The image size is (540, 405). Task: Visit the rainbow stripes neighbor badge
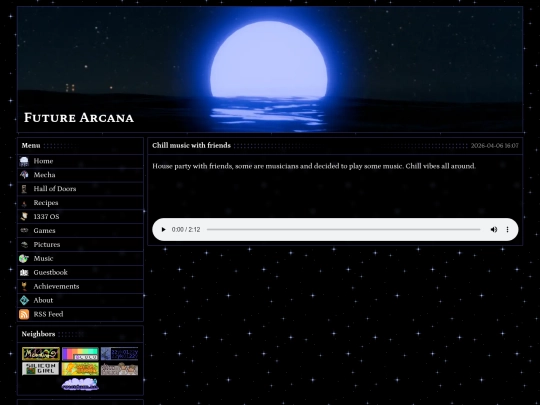[80, 354]
